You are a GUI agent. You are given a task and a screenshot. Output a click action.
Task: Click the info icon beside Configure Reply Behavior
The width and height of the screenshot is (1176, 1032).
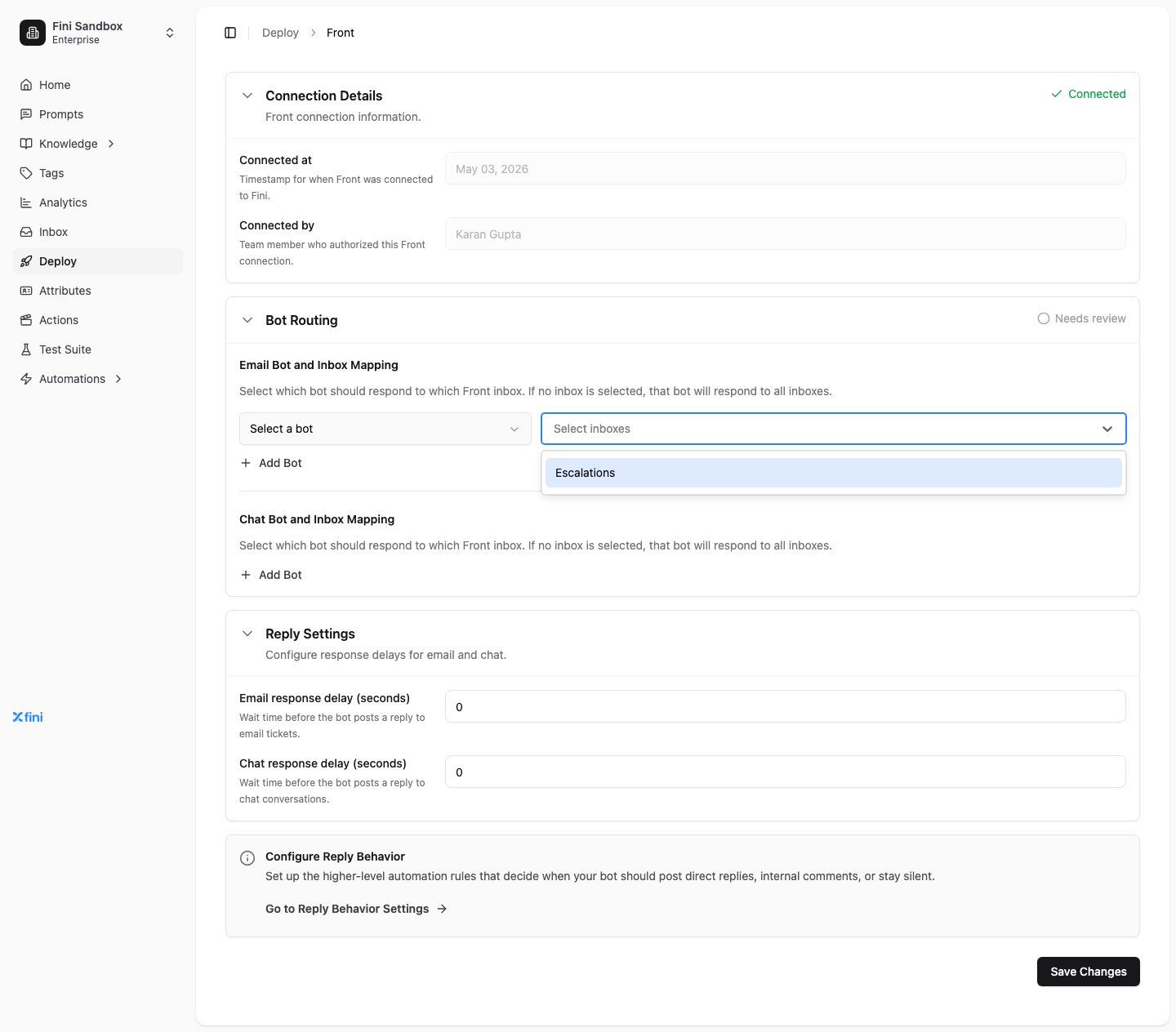(x=247, y=858)
